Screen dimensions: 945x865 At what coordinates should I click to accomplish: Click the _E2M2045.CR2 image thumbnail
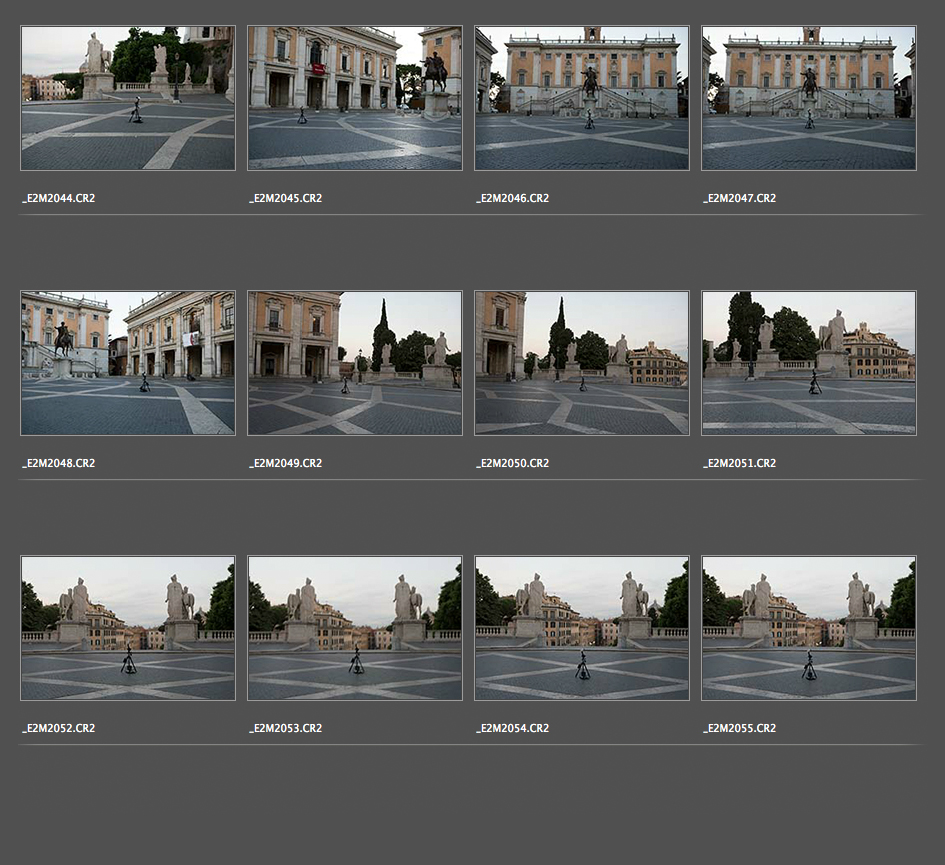coord(355,98)
